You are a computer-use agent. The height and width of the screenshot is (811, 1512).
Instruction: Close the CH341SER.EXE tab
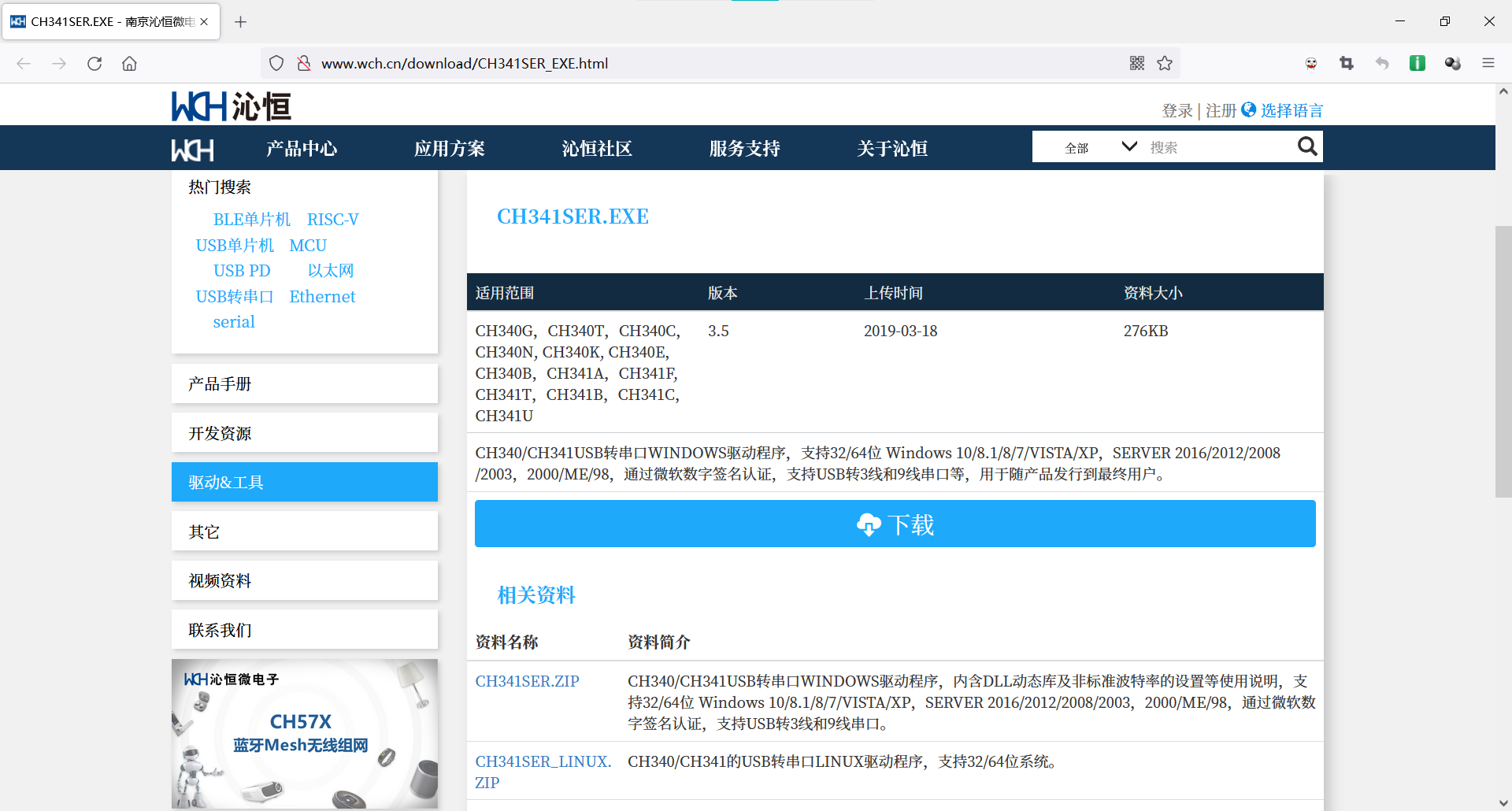[x=204, y=21]
